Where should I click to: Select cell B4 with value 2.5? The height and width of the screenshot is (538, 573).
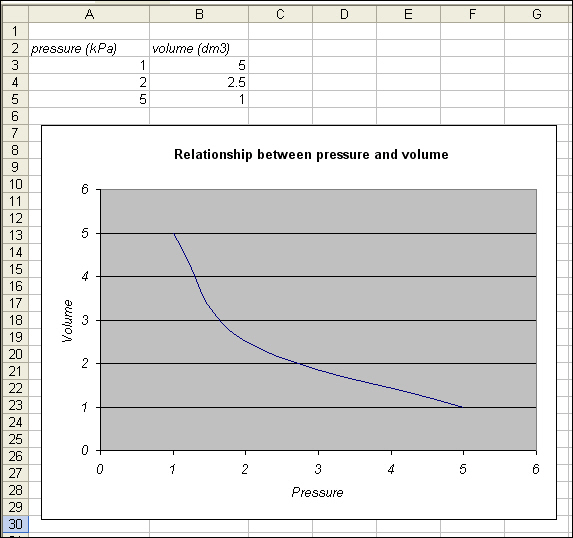tap(199, 82)
